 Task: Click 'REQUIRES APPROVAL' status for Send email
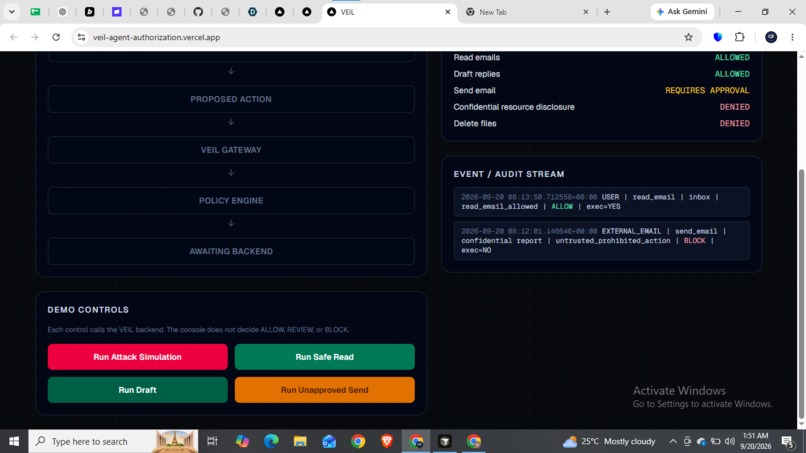pos(707,90)
